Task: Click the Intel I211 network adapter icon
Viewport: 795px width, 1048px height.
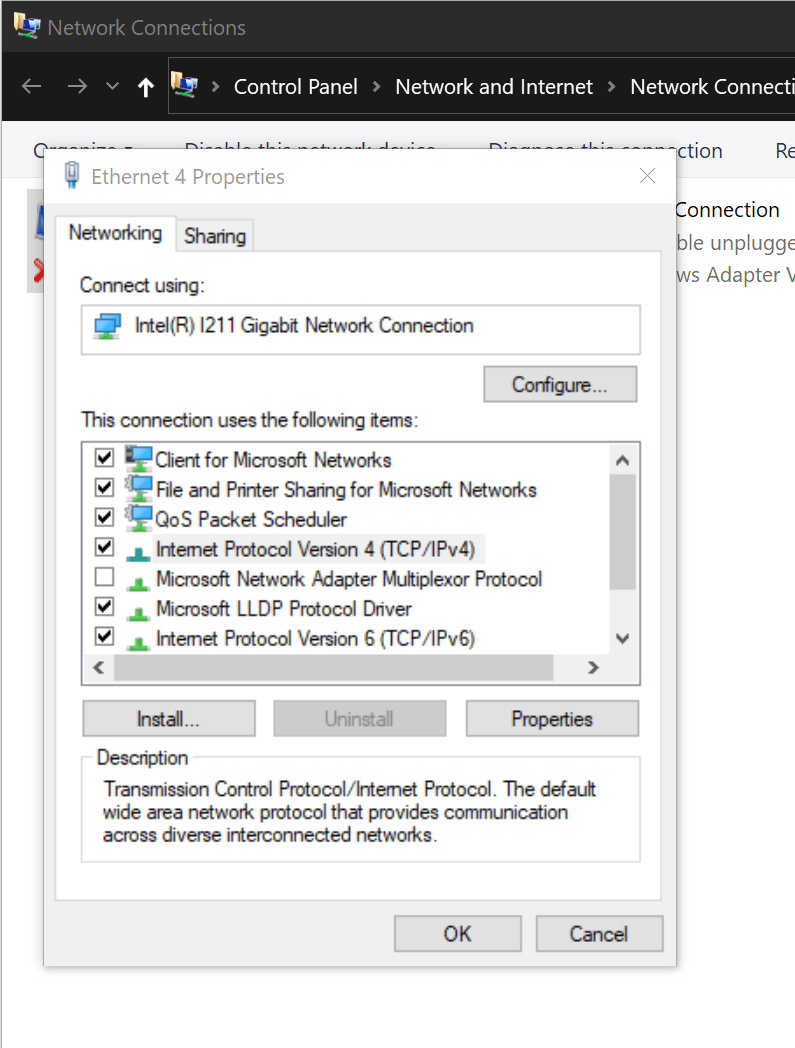Action: tap(108, 326)
